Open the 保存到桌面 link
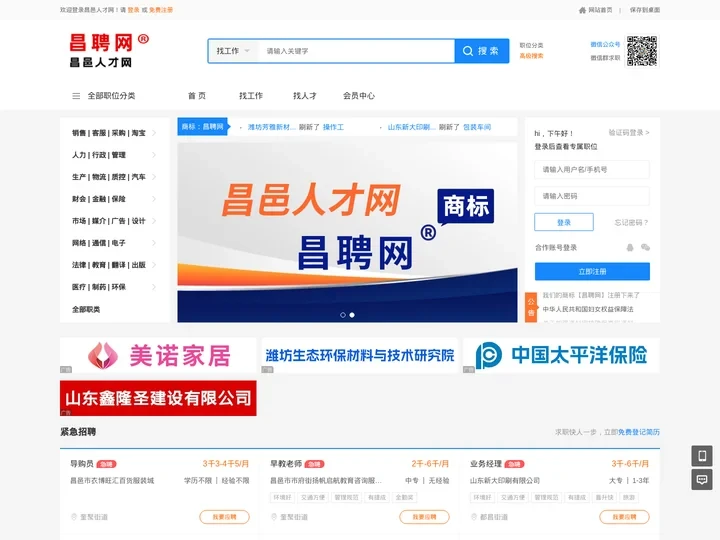Viewport: 720px width, 540px height. tap(644, 10)
